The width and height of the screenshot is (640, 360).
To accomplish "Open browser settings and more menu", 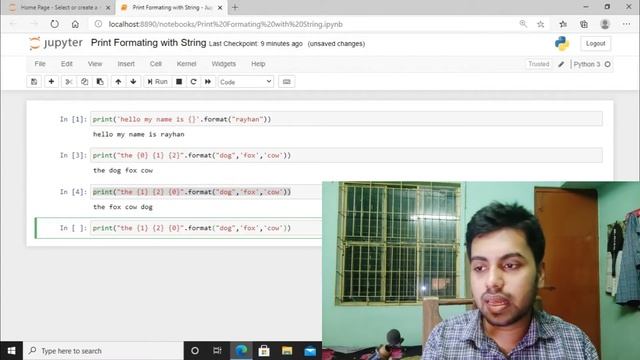I will point(626,24).
